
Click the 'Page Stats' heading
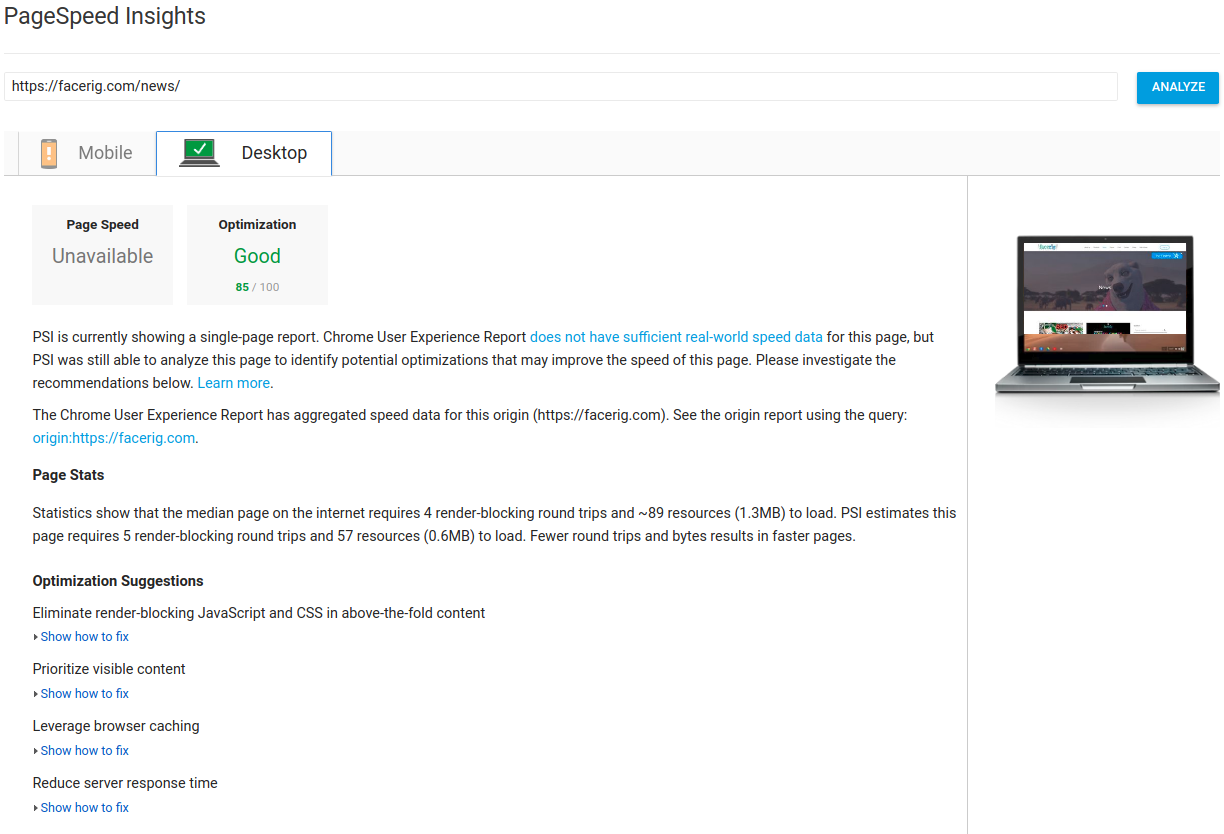point(68,475)
